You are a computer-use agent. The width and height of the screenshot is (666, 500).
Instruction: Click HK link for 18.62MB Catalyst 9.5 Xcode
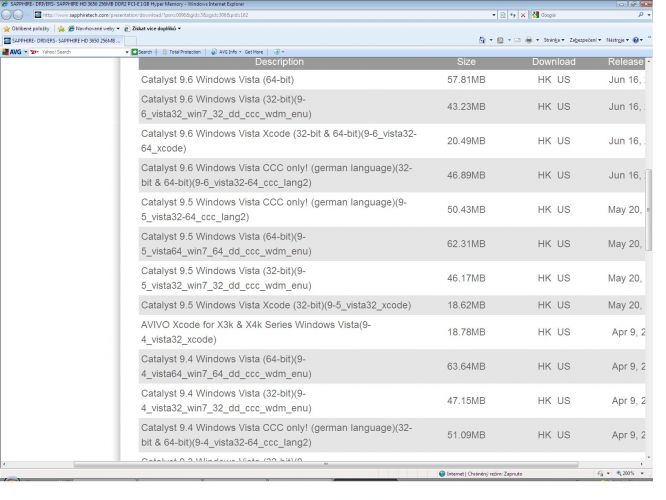(544, 305)
